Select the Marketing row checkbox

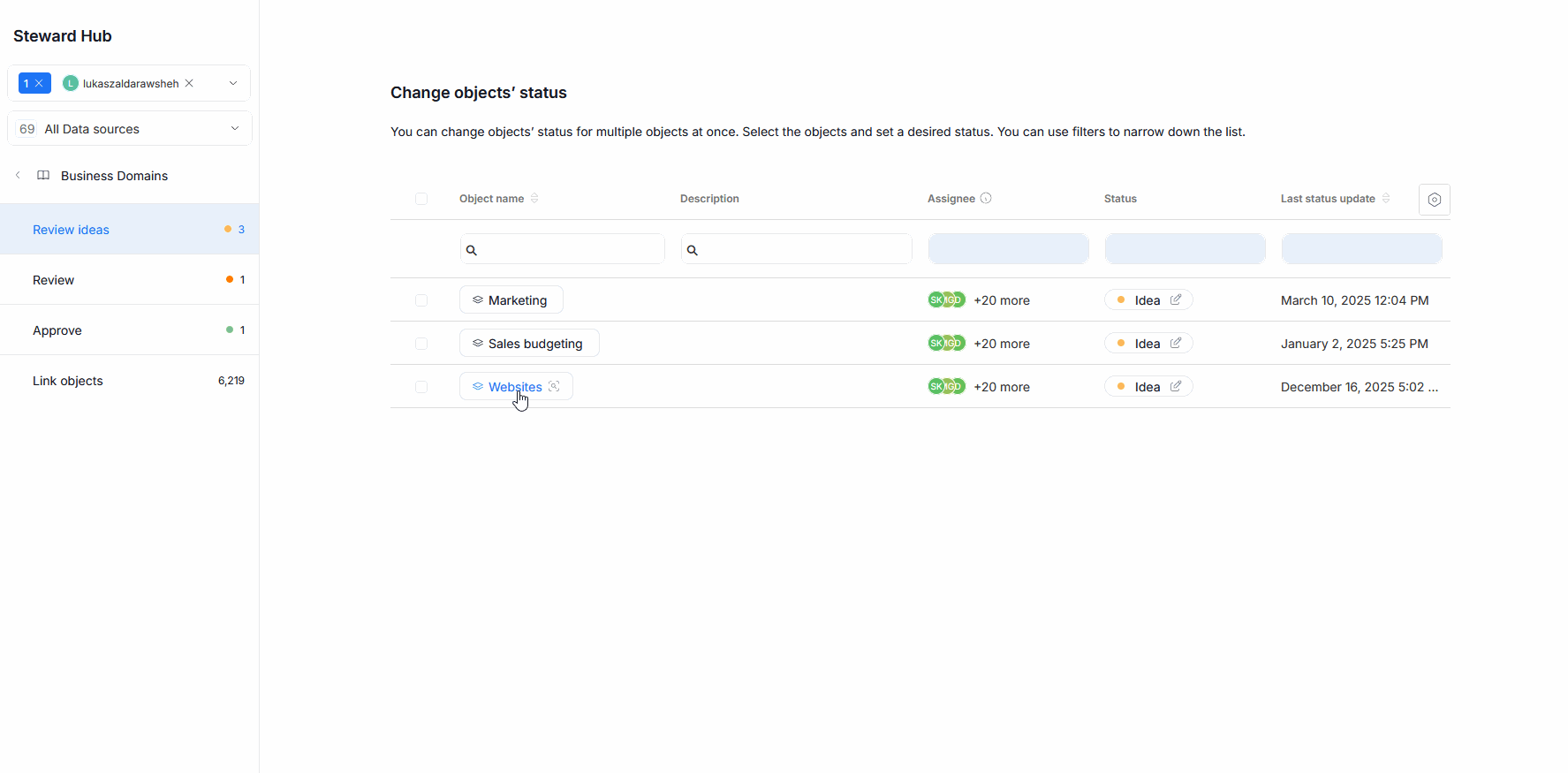pyautogui.click(x=421, y=300)
